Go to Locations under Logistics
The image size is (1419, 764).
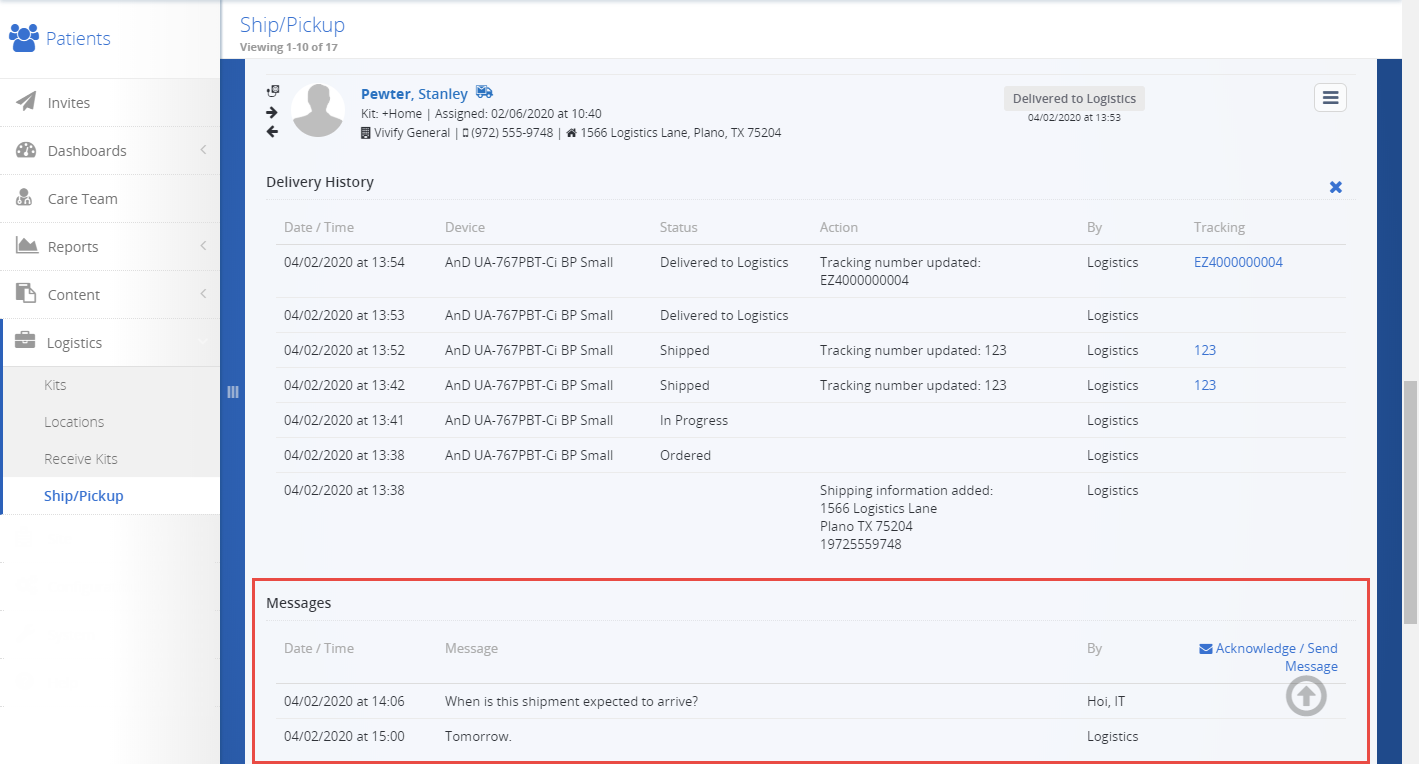(x=74, y=422)
